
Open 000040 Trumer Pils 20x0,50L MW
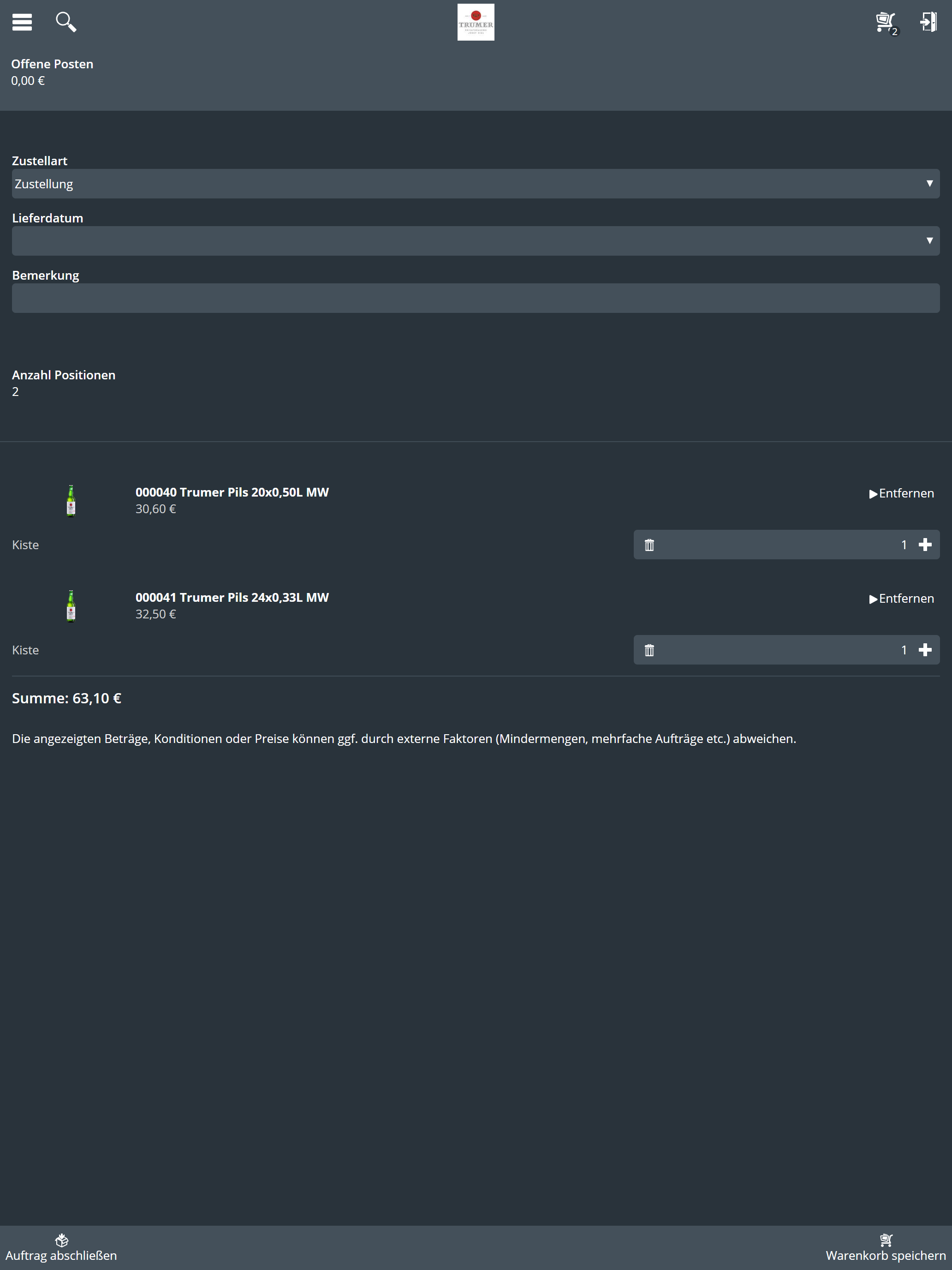point(232,492)
